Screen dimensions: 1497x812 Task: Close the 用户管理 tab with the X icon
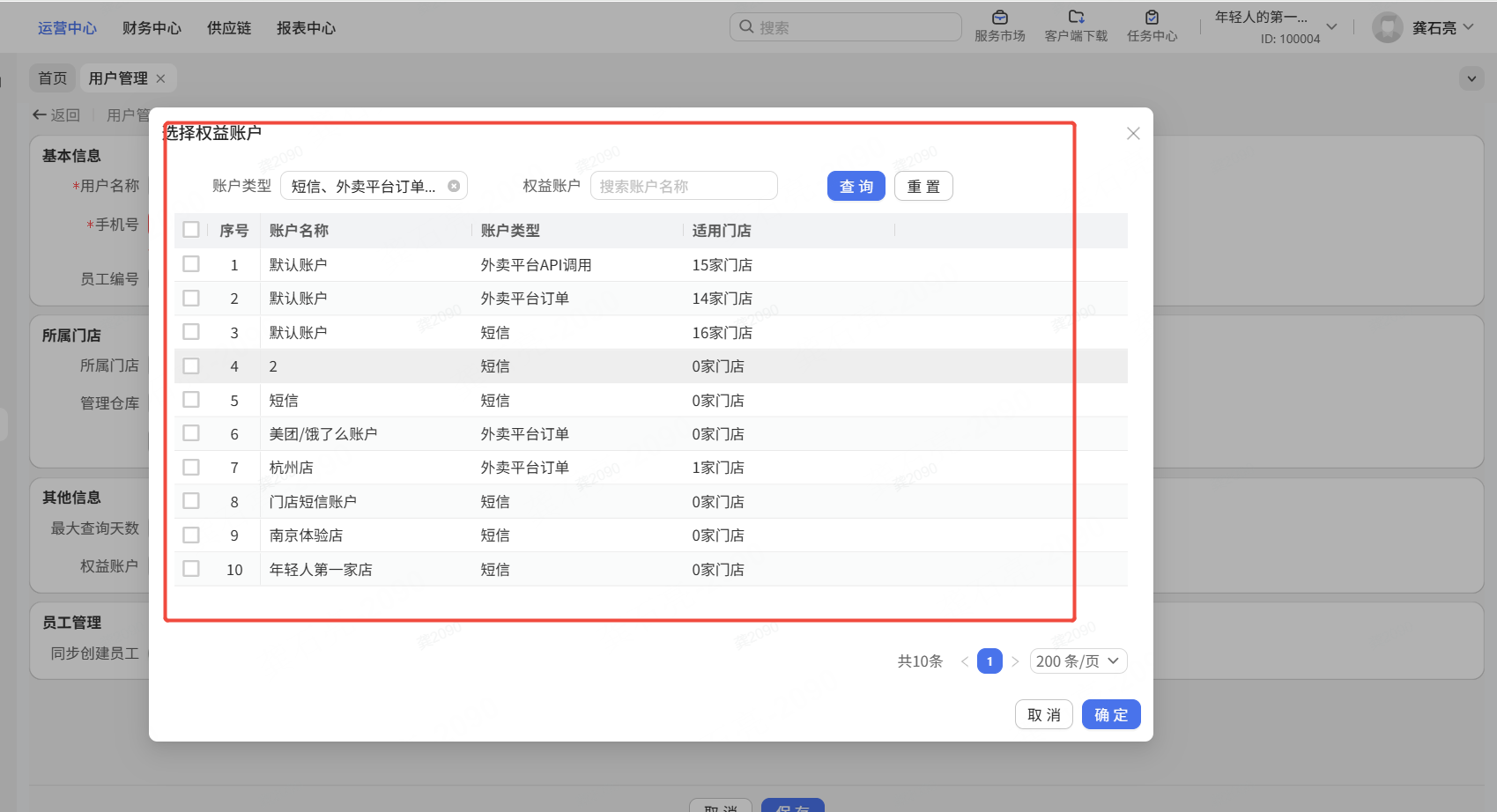point(160,78)
